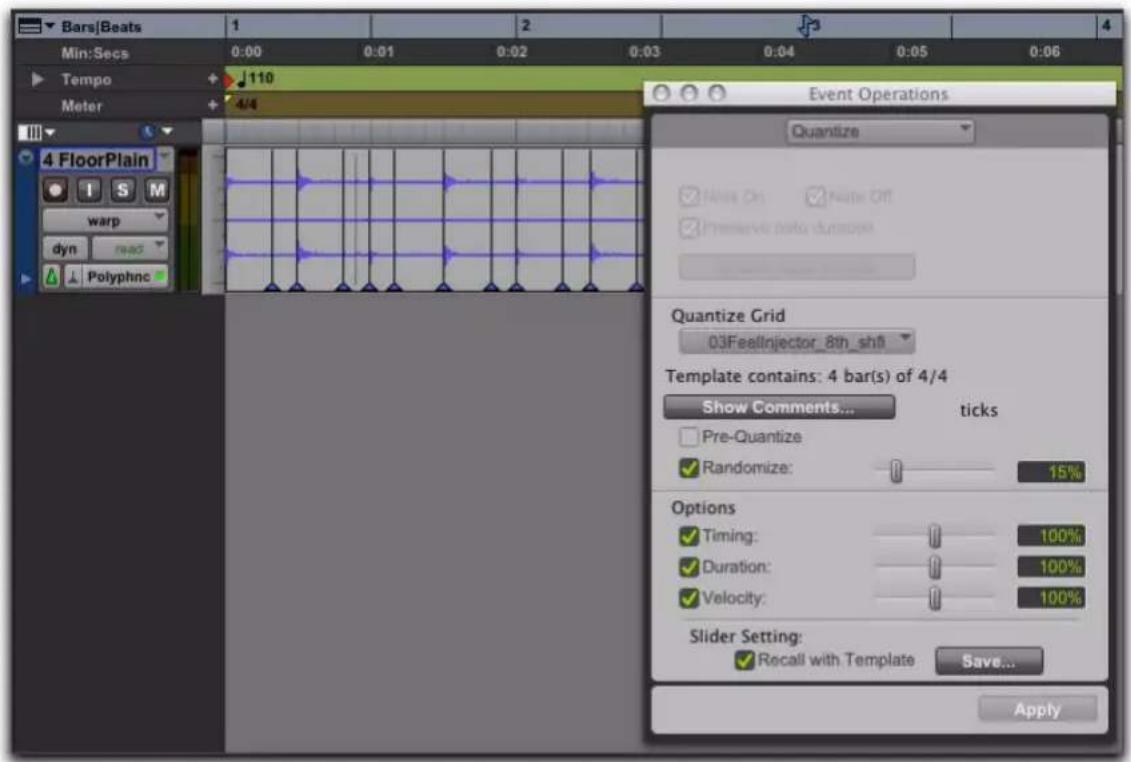Toggle input monitoring I button

tap(89, 190)
